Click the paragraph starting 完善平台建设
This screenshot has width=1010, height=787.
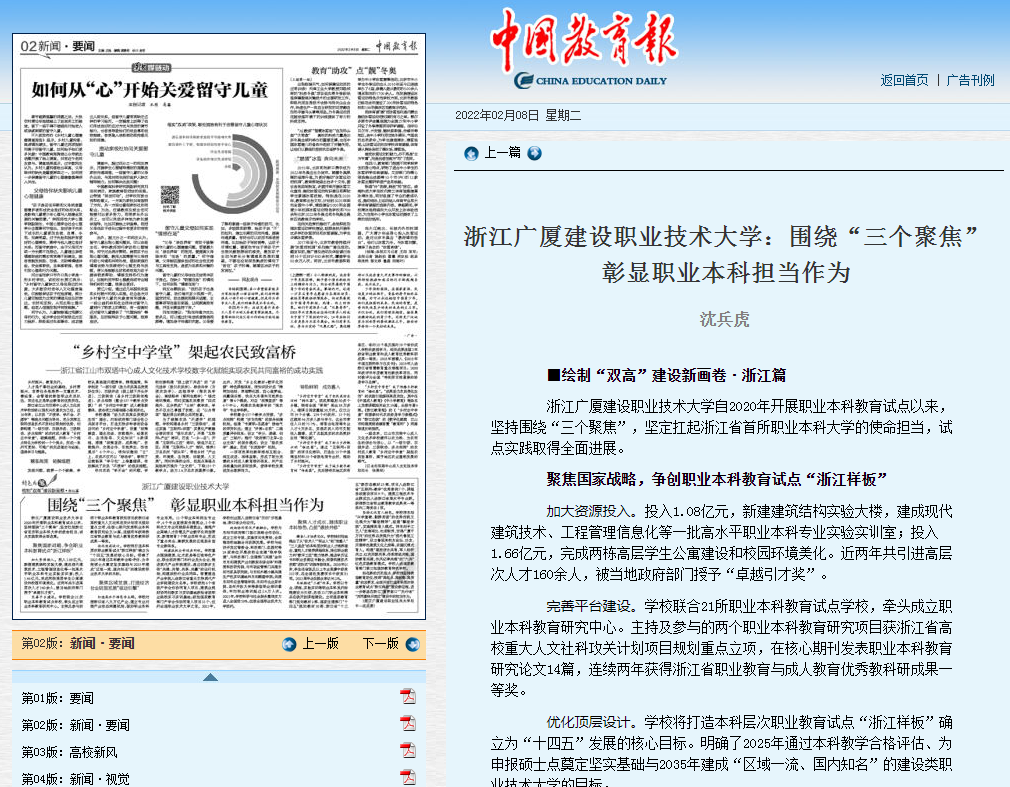click(721, 648)
